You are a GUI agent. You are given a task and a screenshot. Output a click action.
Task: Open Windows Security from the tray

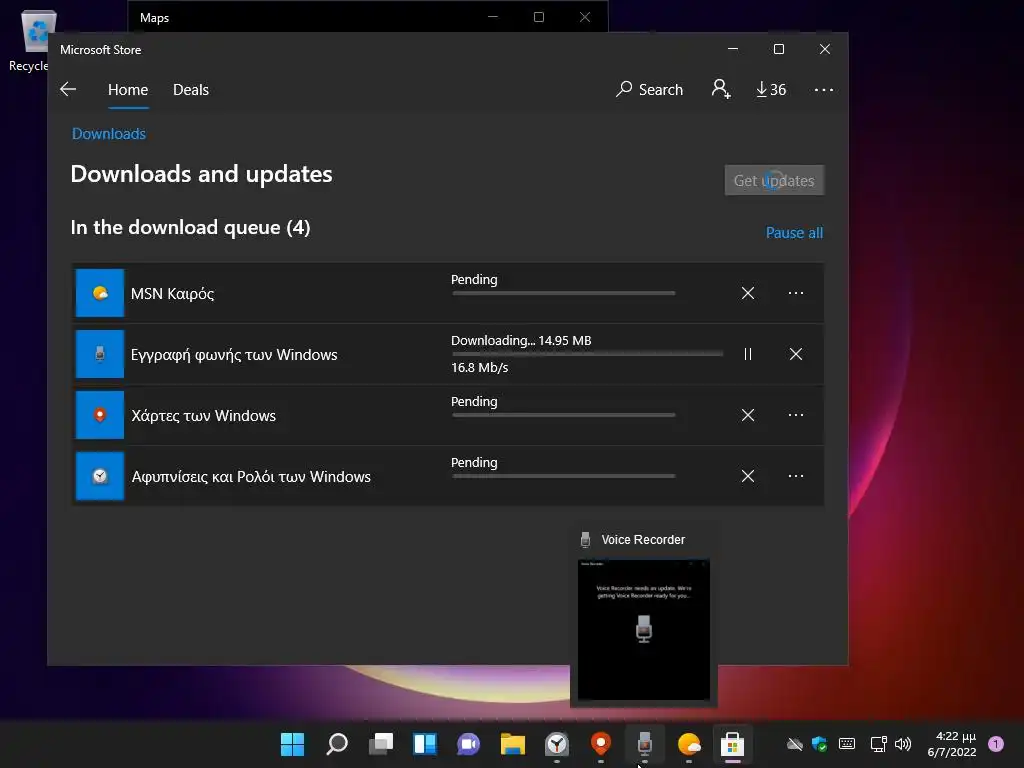pyautogui.click(x=820, y=744)
